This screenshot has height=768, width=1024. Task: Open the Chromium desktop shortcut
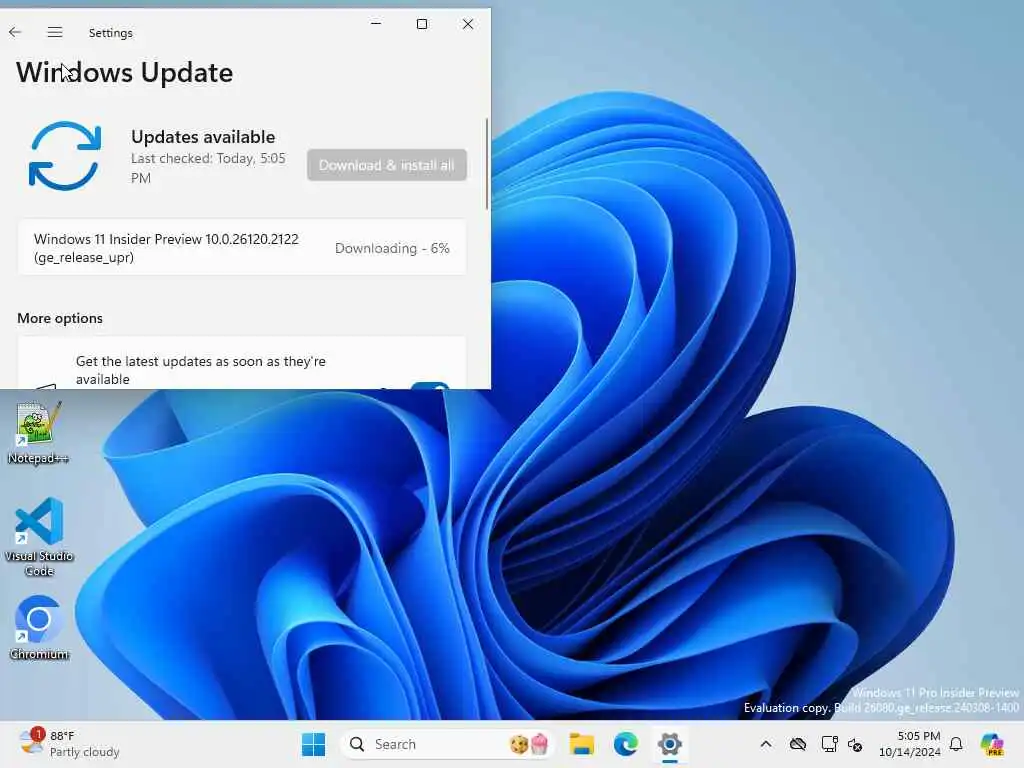pyautogui.click(x=39, y=628)
